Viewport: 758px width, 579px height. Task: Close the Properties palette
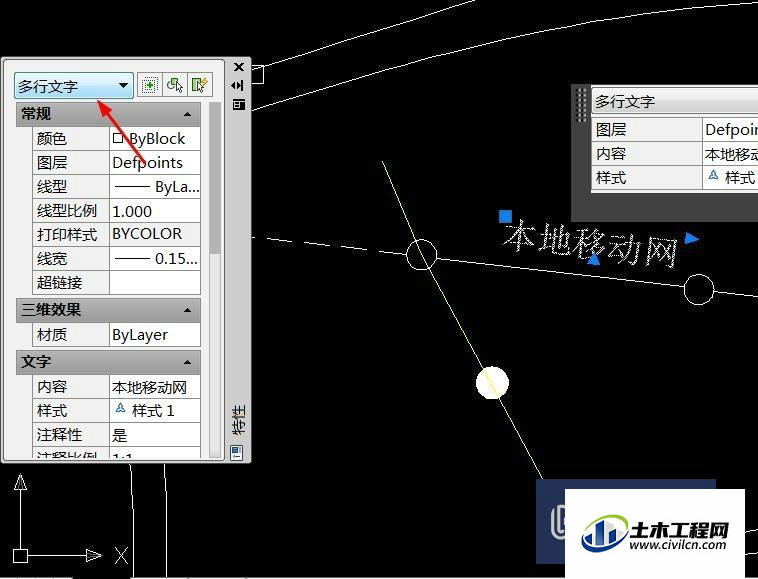tap(239, 67)
